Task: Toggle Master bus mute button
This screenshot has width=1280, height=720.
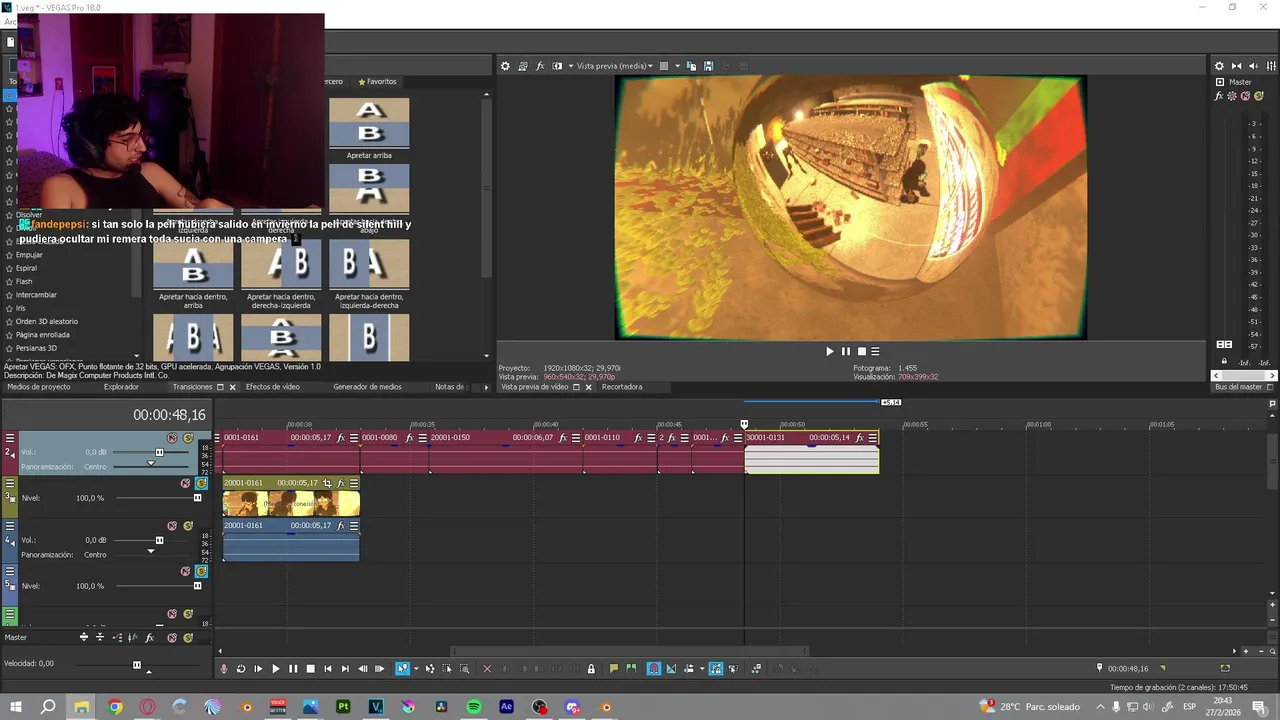Action: coord(1245,96)
